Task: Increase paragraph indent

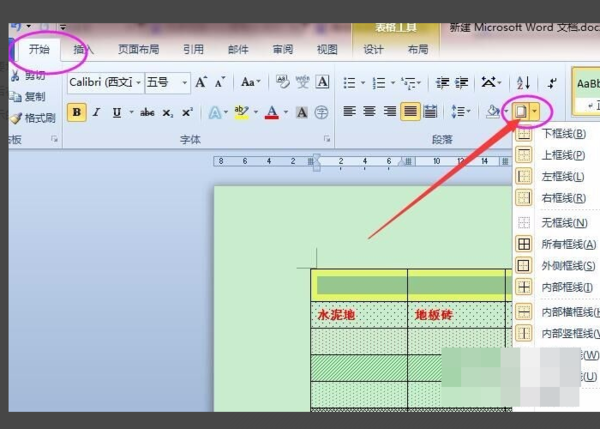Action: point(461,83)
